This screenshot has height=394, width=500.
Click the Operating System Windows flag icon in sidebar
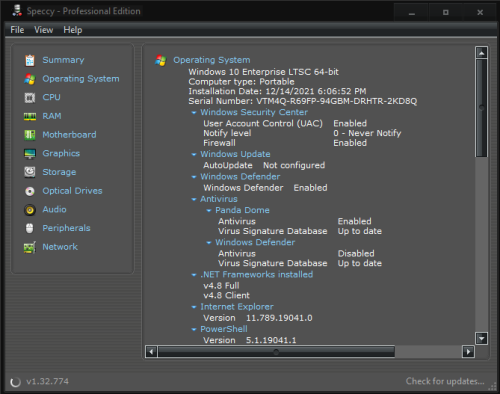(x=30, y=79)
